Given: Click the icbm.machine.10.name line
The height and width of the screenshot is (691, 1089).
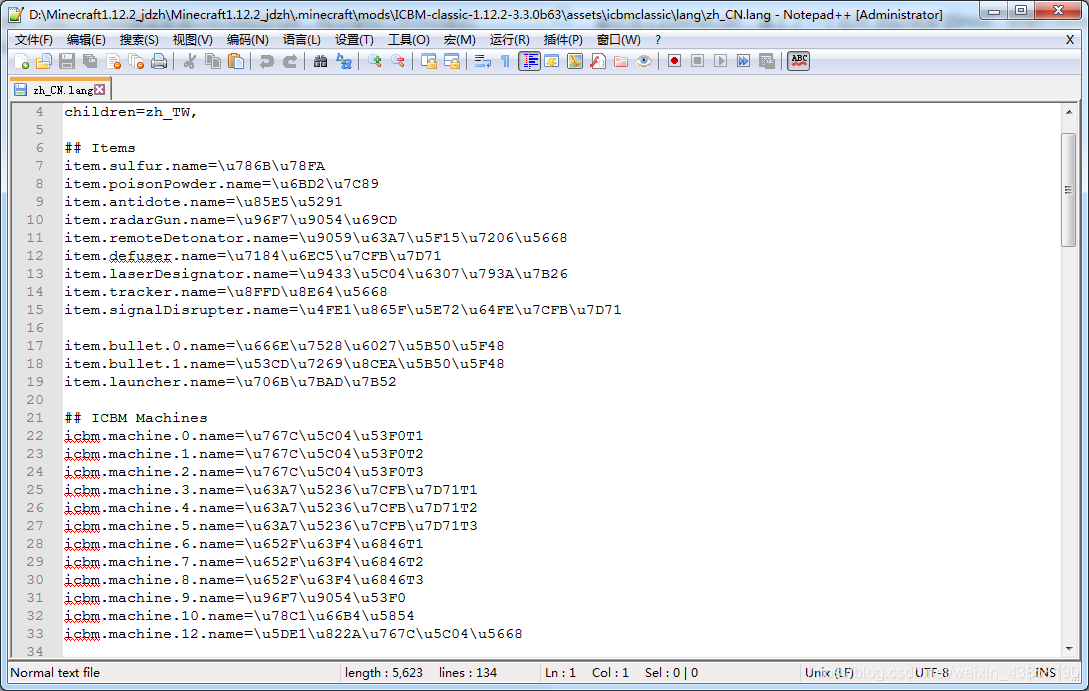Looking at the screenshot, I should click(240, 616).
